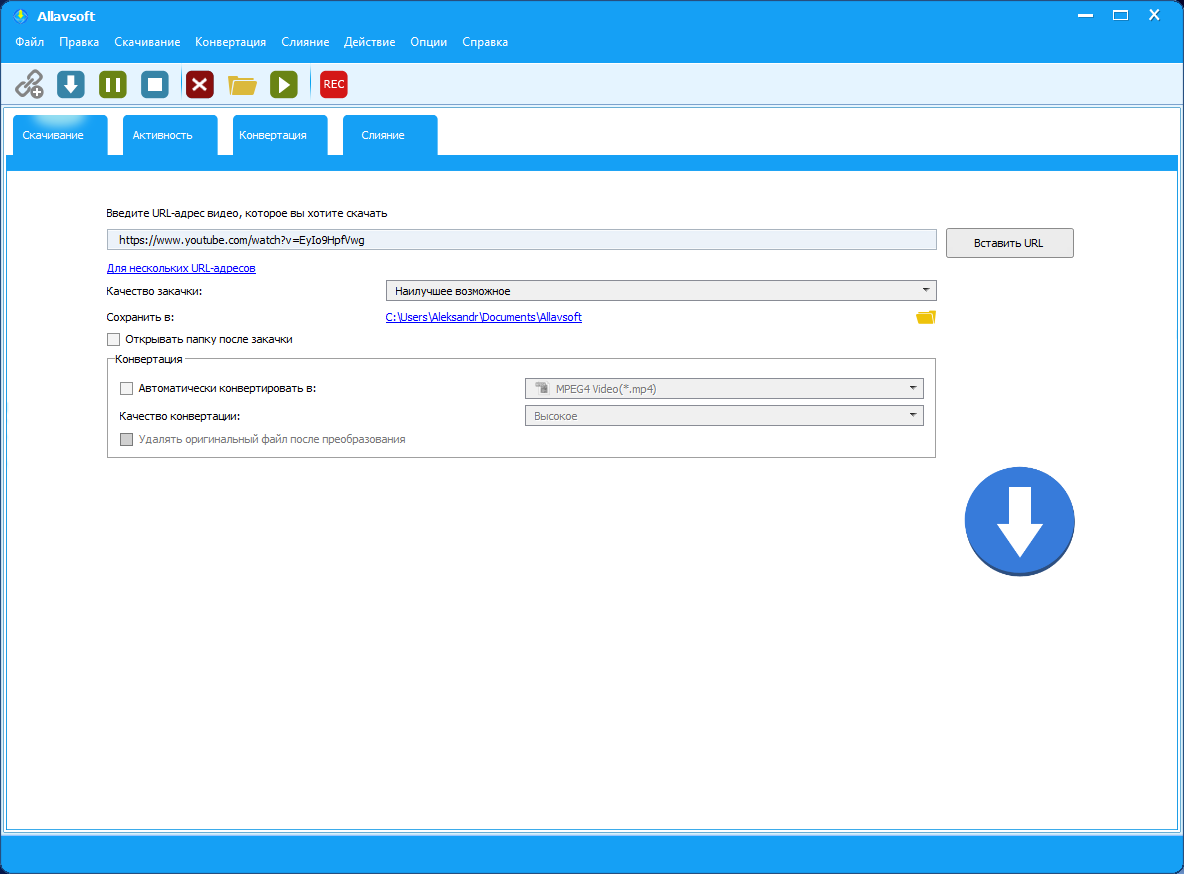
Task: Click the video URL input field
Action: [521, 240]
